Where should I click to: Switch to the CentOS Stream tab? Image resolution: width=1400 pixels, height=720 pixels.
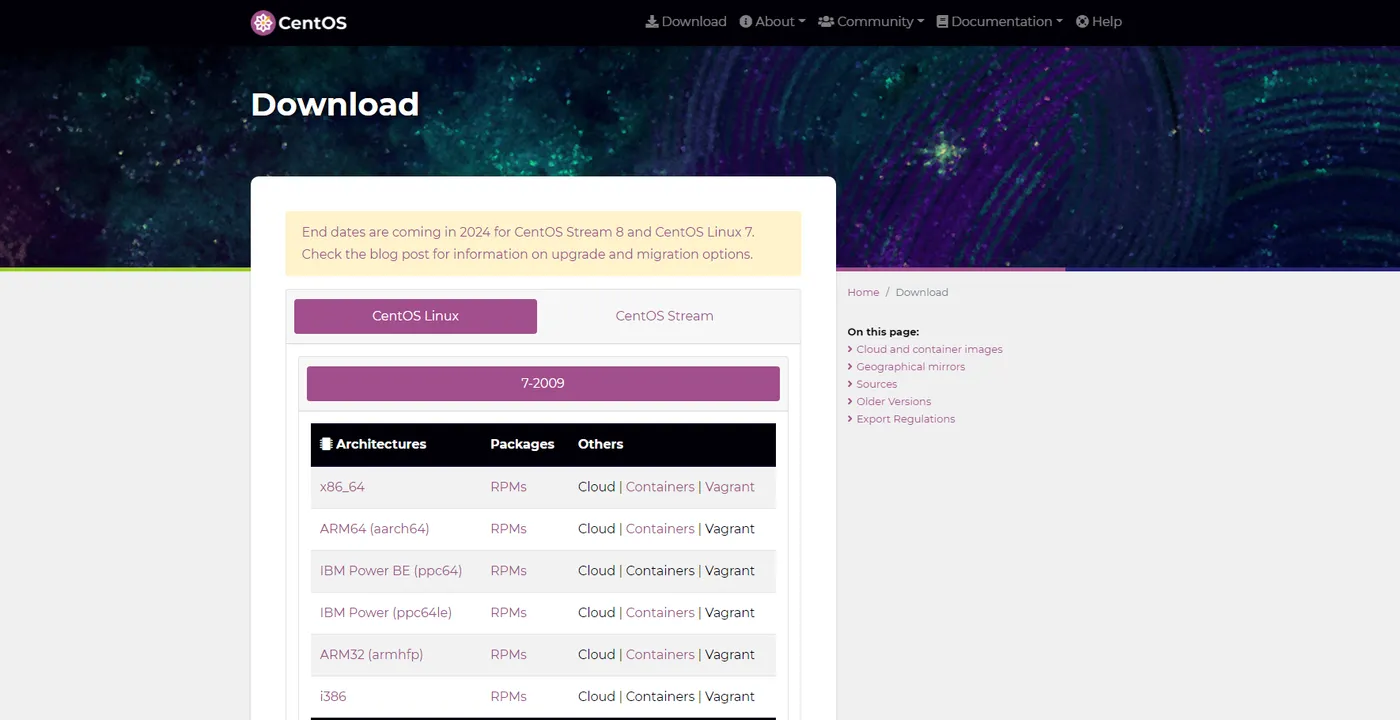click(664, 316)
